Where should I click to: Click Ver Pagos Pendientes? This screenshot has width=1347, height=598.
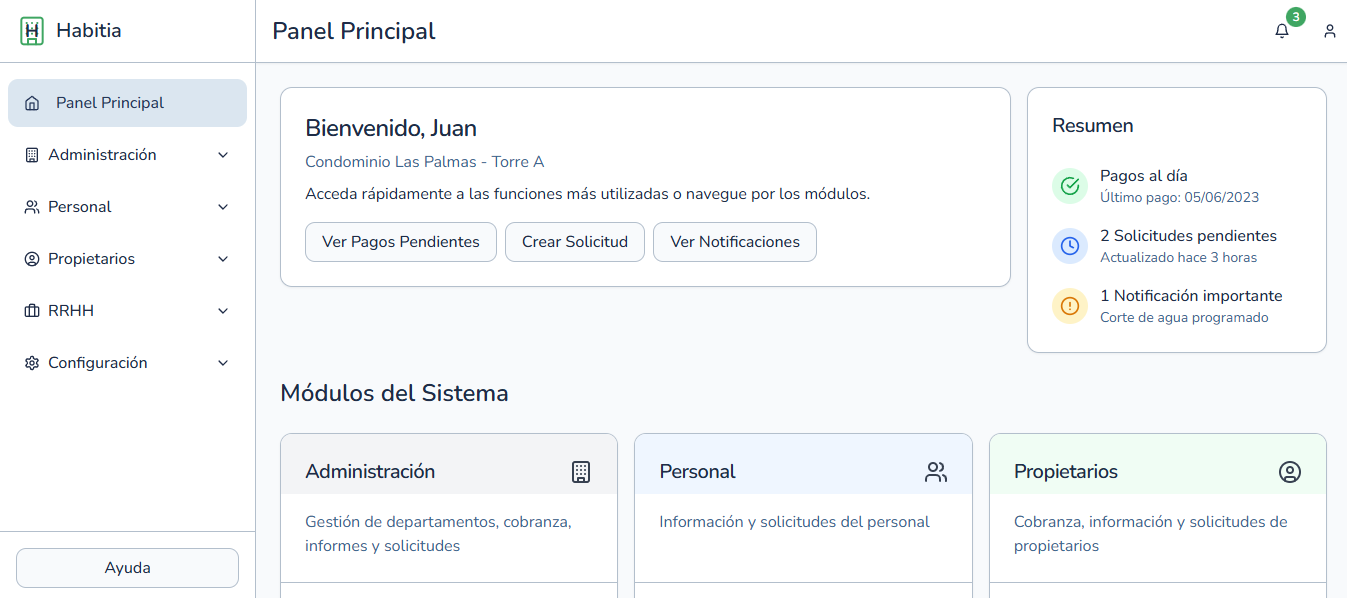(x=400, y=242)
